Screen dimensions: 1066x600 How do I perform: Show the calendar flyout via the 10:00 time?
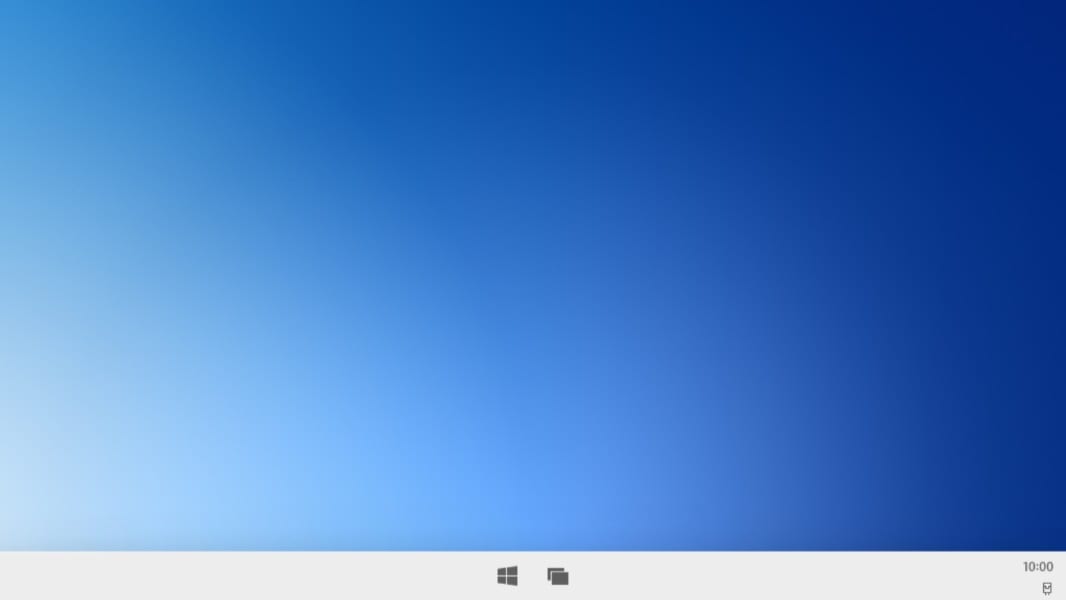[x=1037, y=567]
